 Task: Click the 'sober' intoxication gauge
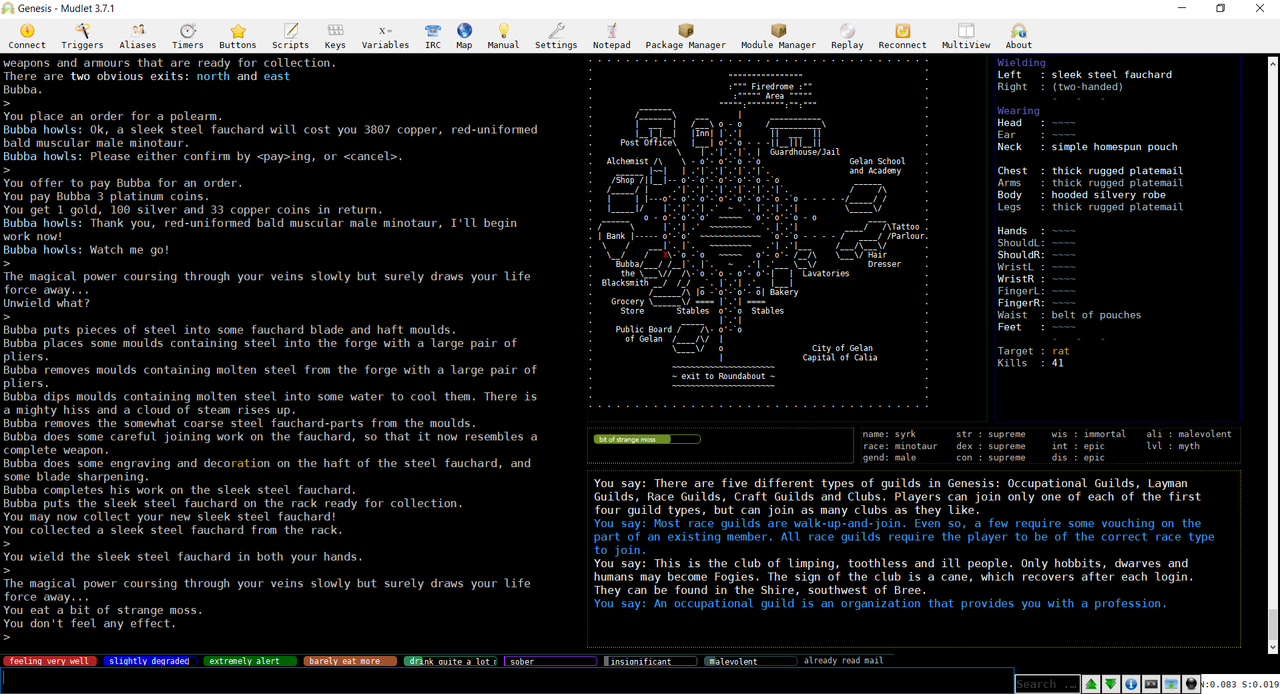pos(550,661)
